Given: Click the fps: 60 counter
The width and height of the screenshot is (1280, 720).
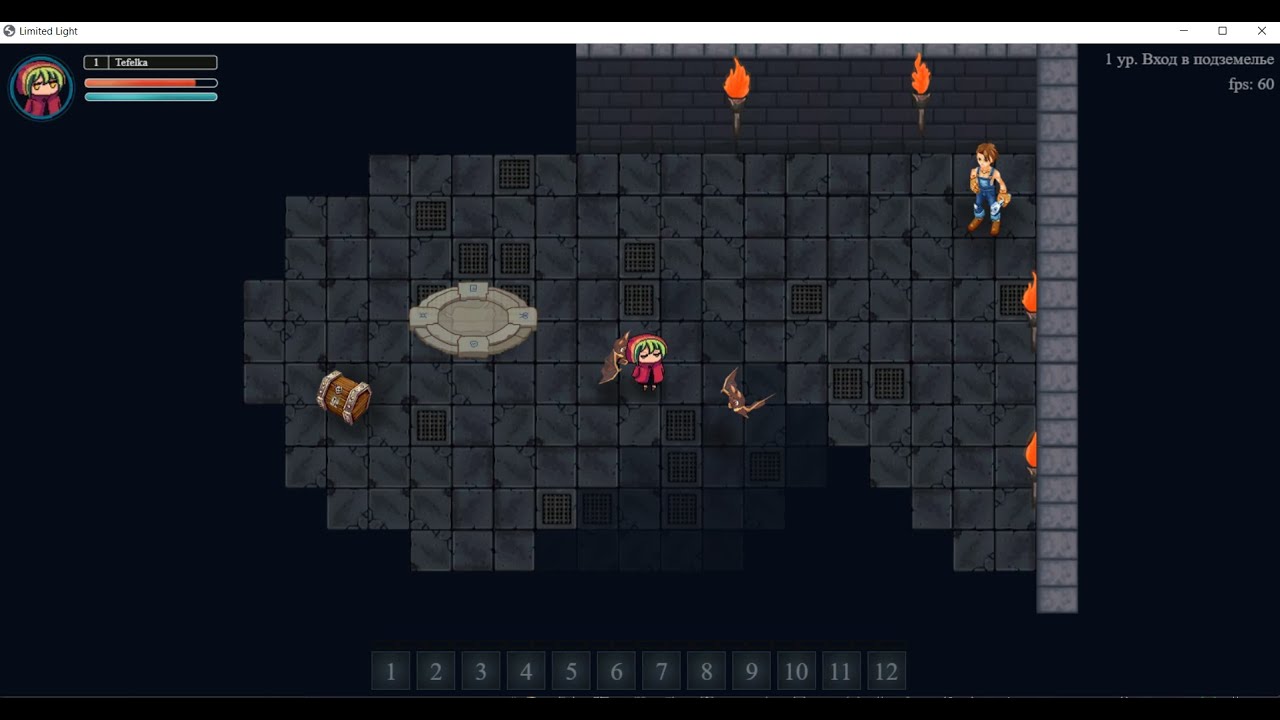Looking at the screenshot, I should click(x=1251, y=84).
